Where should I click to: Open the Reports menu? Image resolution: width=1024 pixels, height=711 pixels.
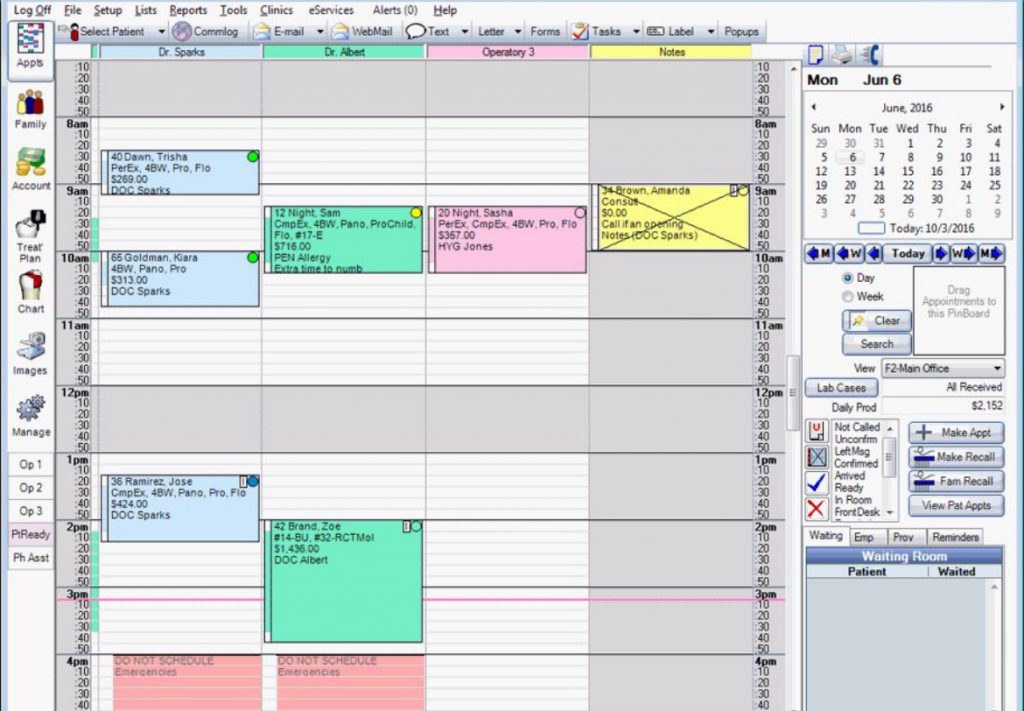(188, 10)
